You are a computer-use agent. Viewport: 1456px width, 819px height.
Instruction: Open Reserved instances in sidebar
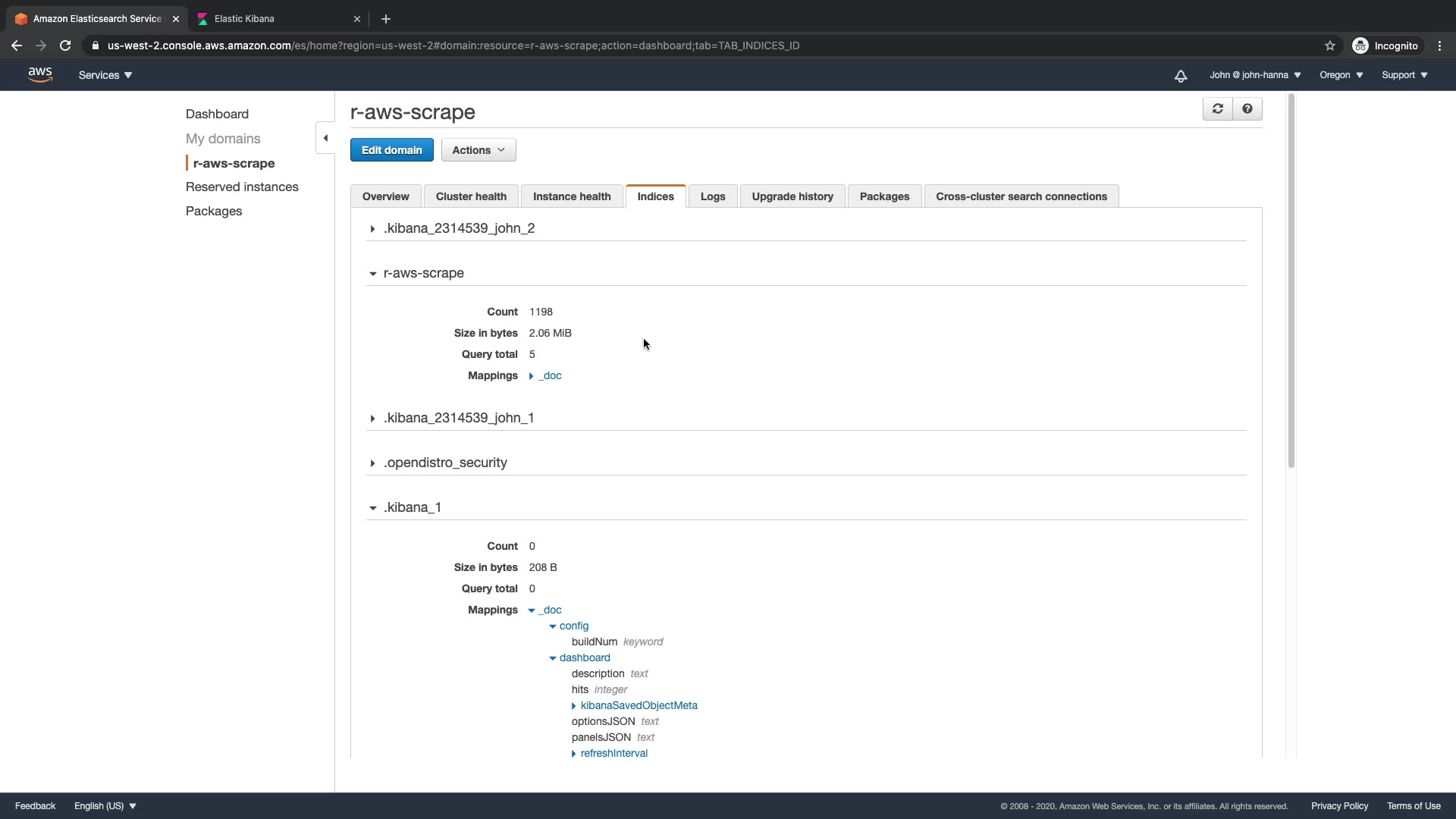[x=242, y=187]
